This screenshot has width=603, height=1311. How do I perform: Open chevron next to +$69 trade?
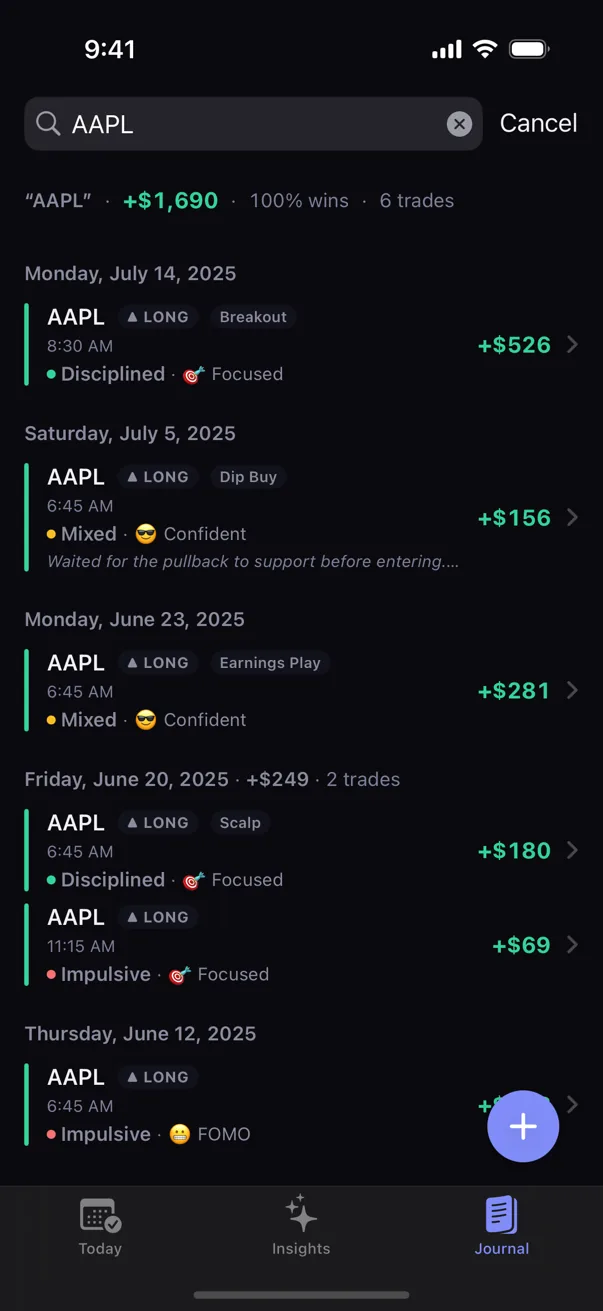(572, 945)
